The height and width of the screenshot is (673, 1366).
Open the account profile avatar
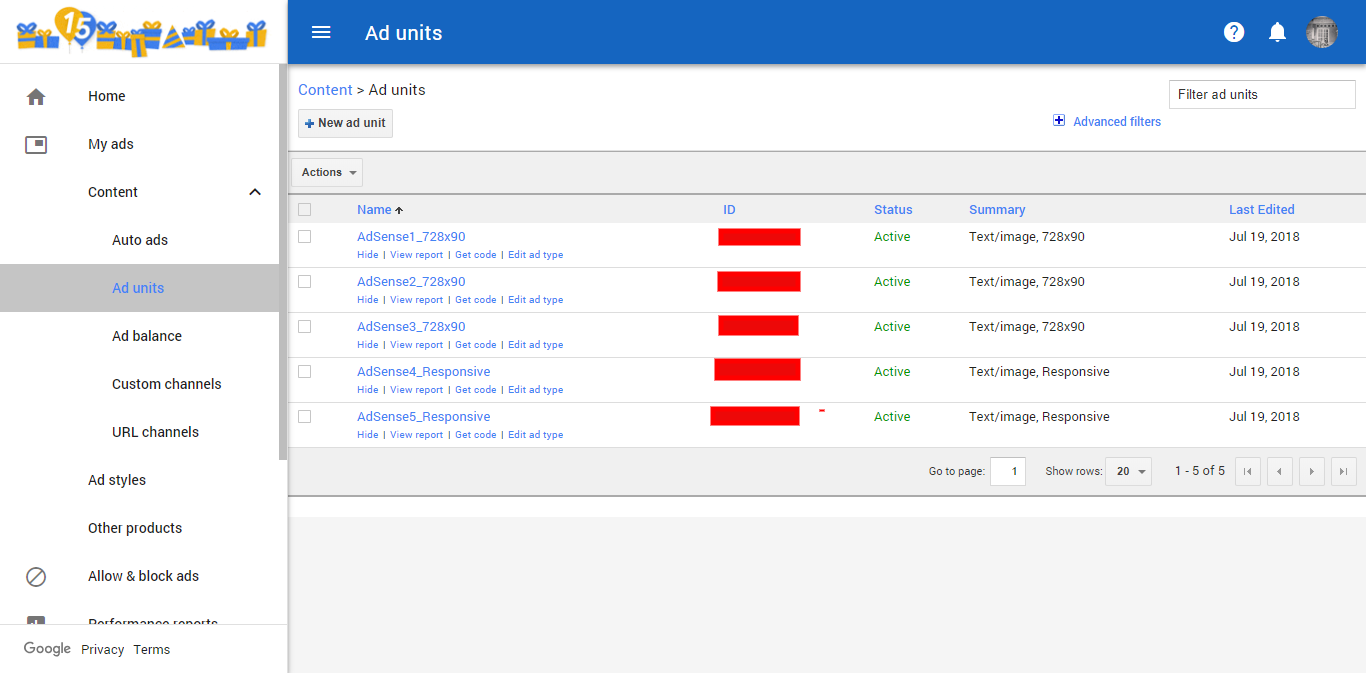pos(1322,32)
